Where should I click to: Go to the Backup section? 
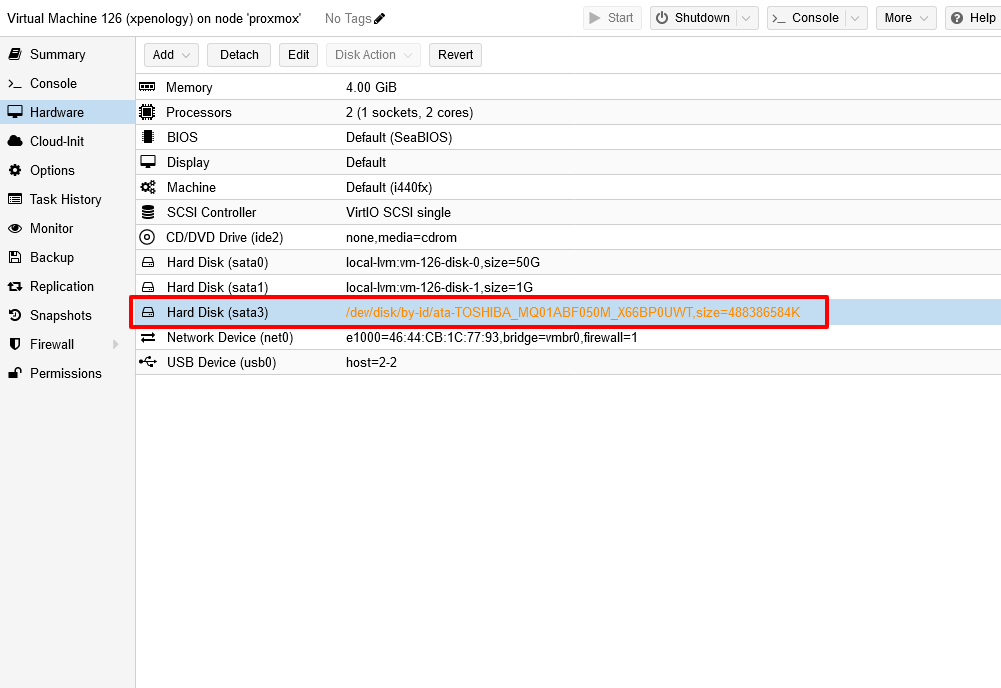point(52,257)
